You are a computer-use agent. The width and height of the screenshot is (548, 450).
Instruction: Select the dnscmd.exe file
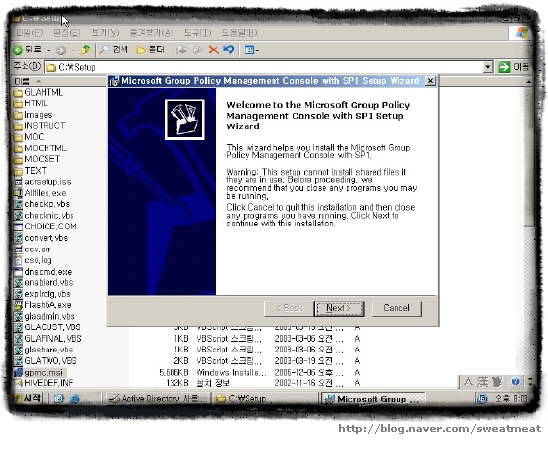[x=43, y=272]
